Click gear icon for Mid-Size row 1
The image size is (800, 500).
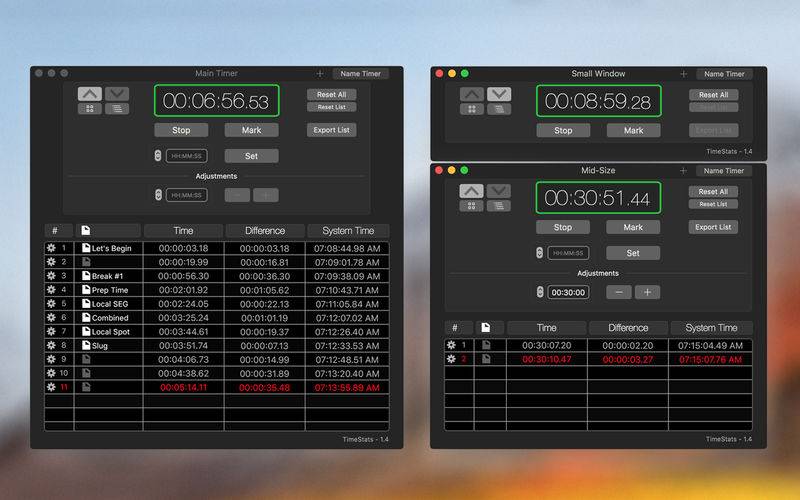[451, 345]
